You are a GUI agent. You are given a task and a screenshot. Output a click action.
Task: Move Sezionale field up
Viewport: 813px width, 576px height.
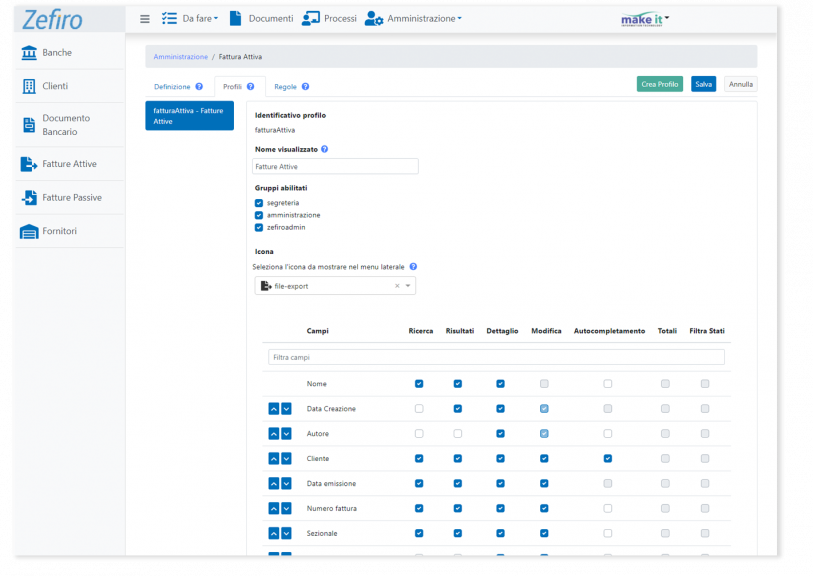coord(274,533)
